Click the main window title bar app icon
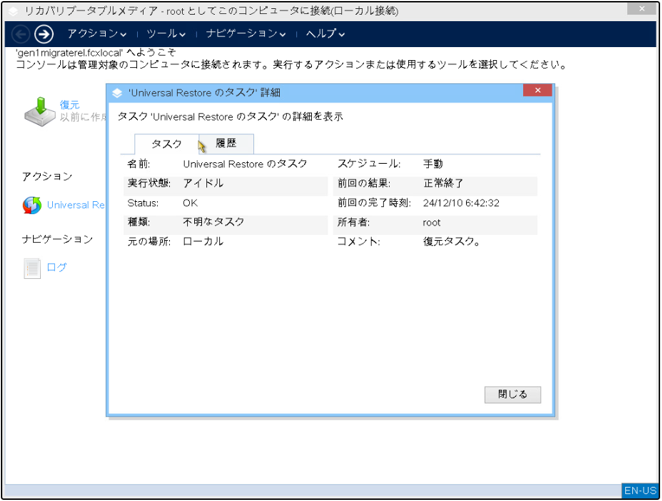This screenshot has width=662, height=501. click(13, 11)
